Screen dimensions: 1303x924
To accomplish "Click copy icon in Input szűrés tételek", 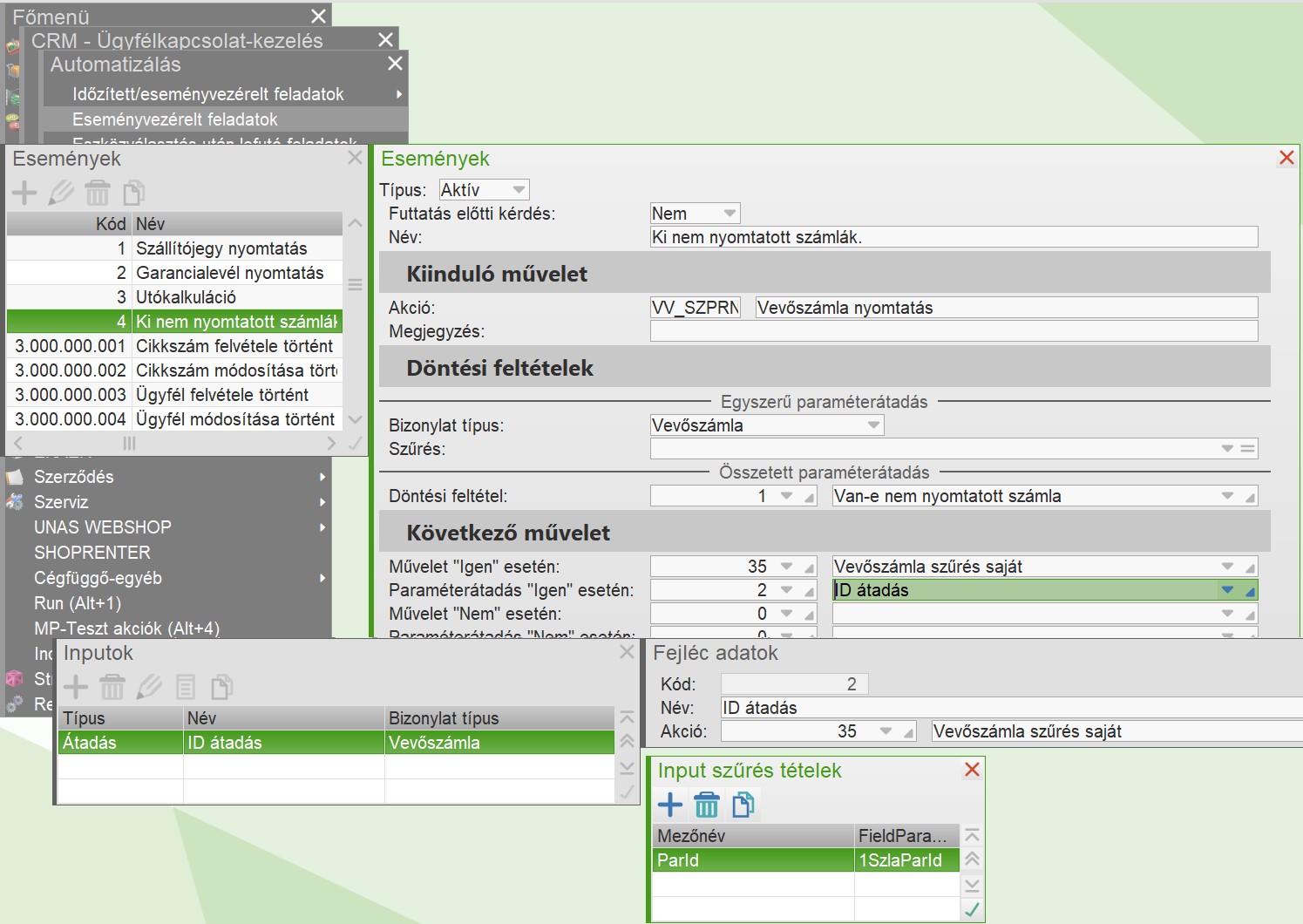I will pos(743,804).
